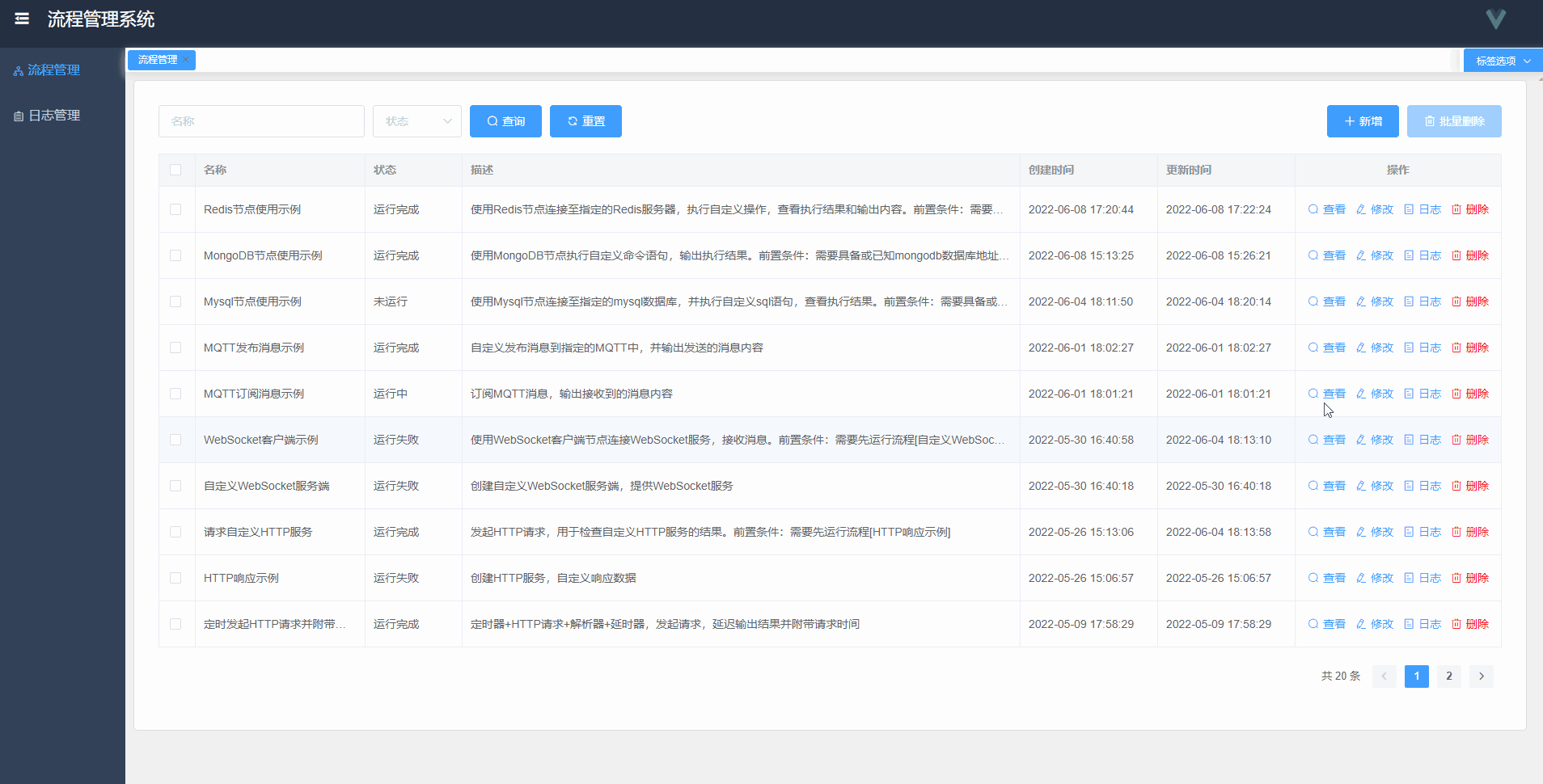The height and width of the screenshot is (784, 1543).
Task: Delete the 请求自定义HTTP服务 flow (删除)
Action: (x=1469, y=532)
